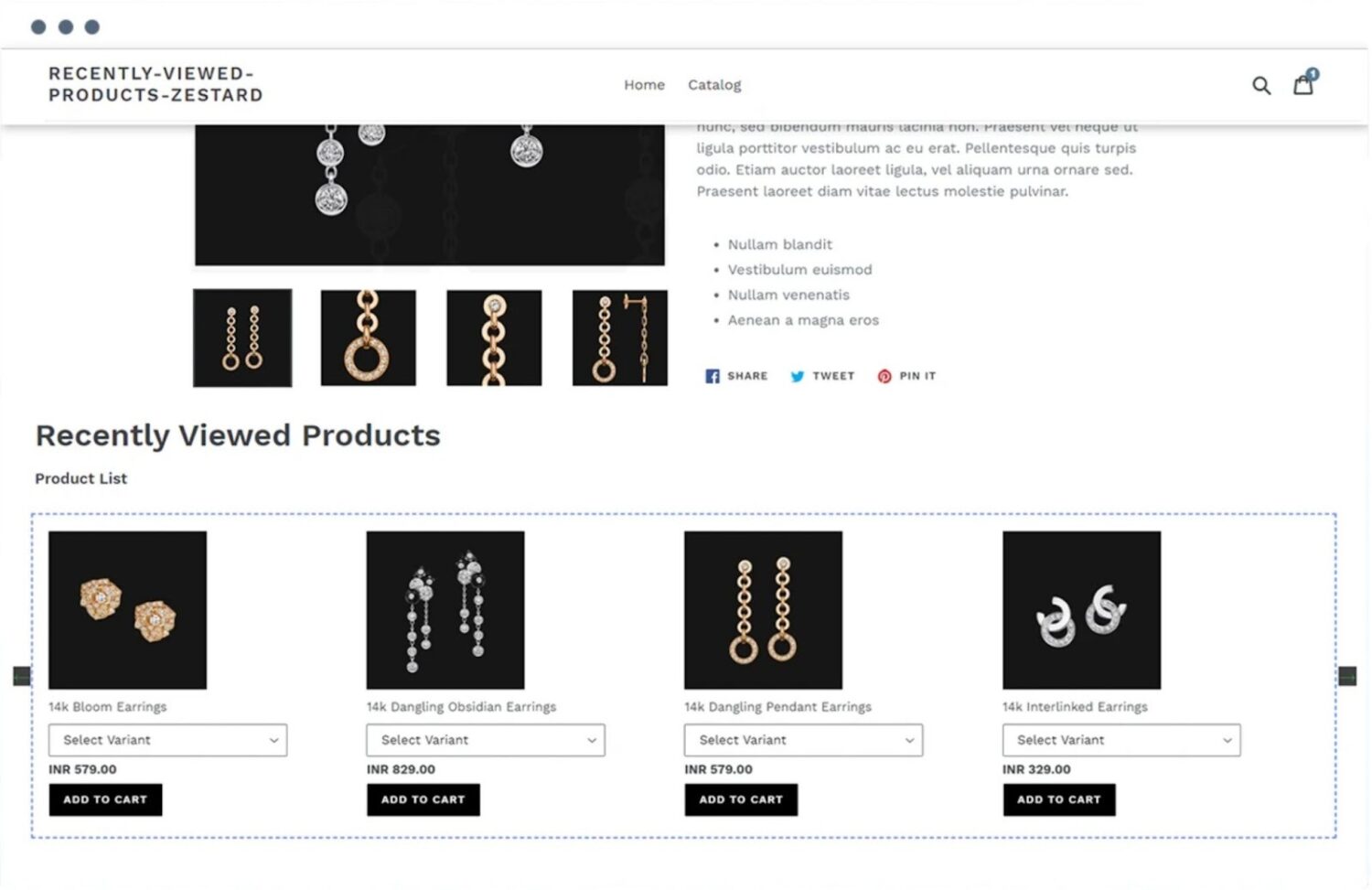Click the Recently-Viewed-Products-Zestard store logo
The width and height of the screenshot is (1372, 890).
pyautogui.click(x=155, y=84)
